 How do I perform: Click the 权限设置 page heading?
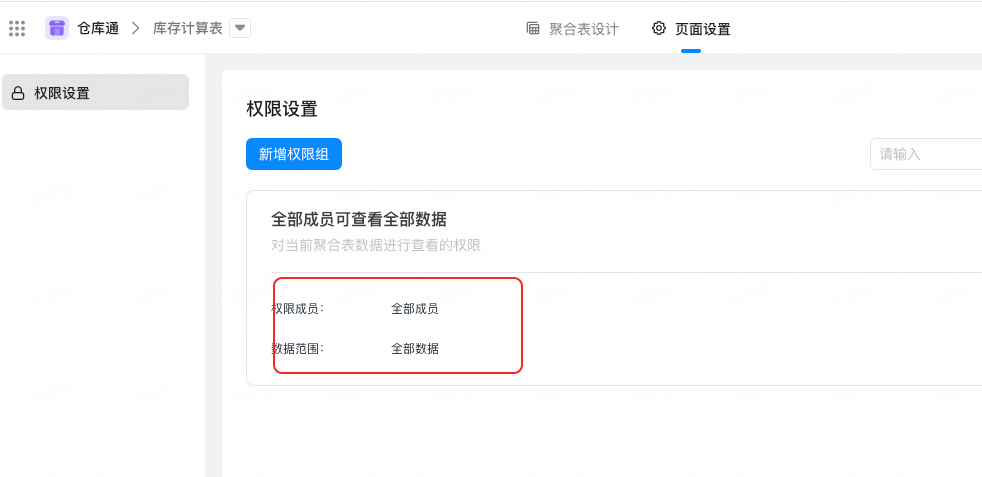[x=282, y=109]
